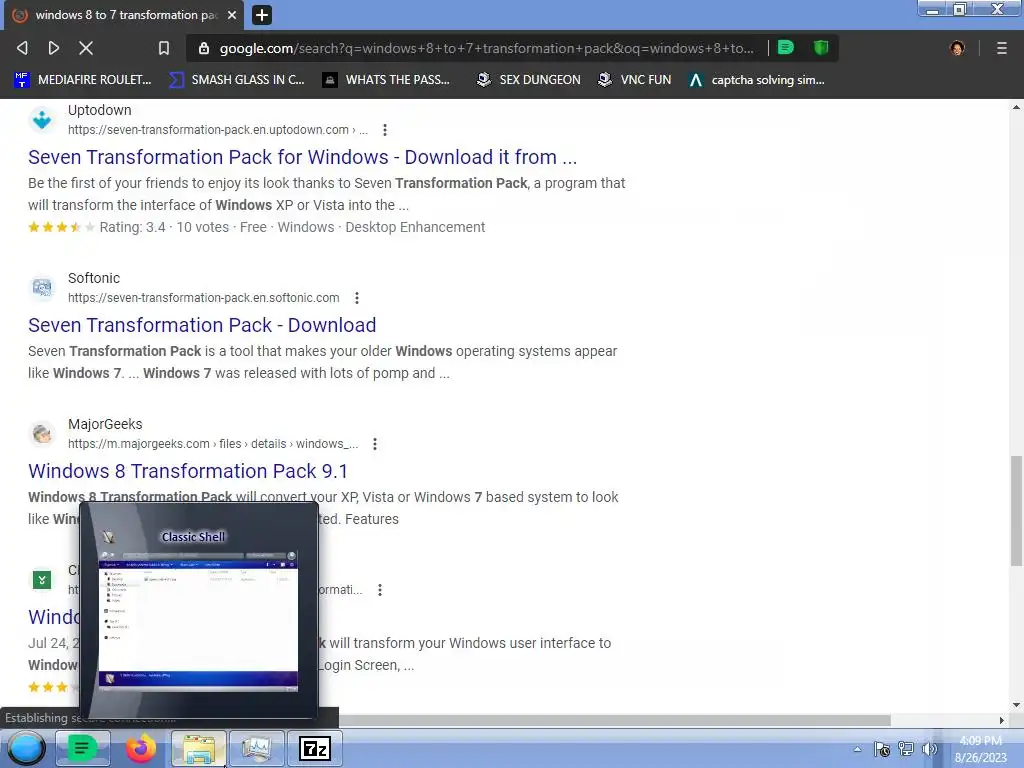
Task: Click the horizontal scrollbar right arrow
Action: (x=1002, y=720)
